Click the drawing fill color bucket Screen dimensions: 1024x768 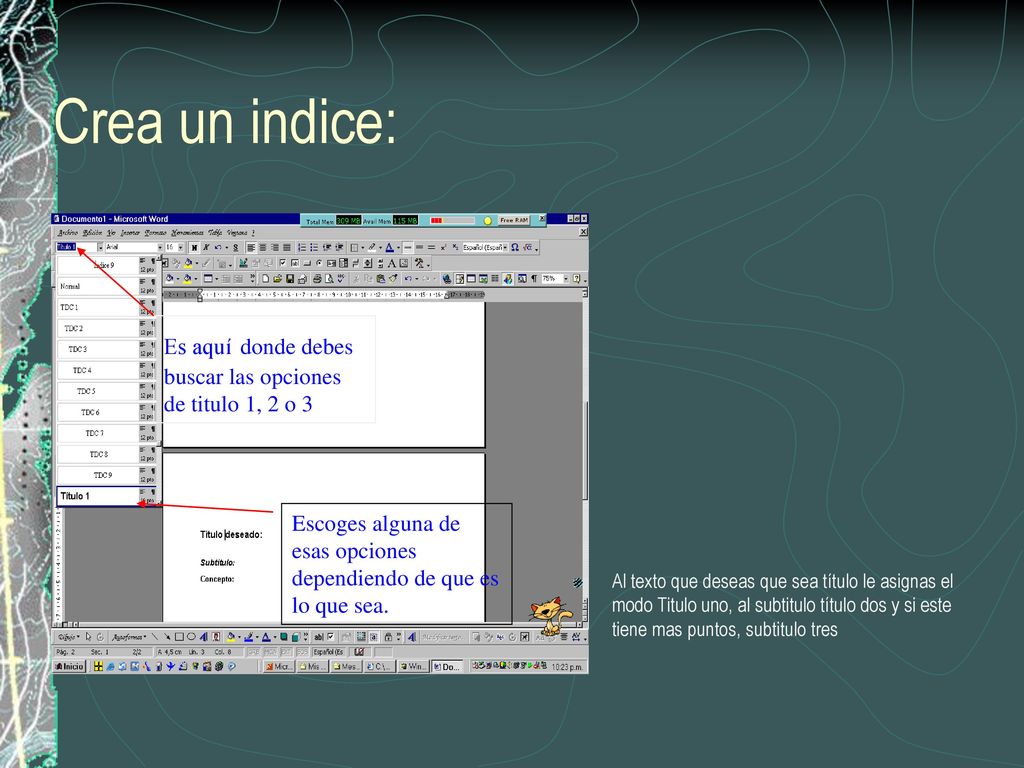click(x=231, y=637)
